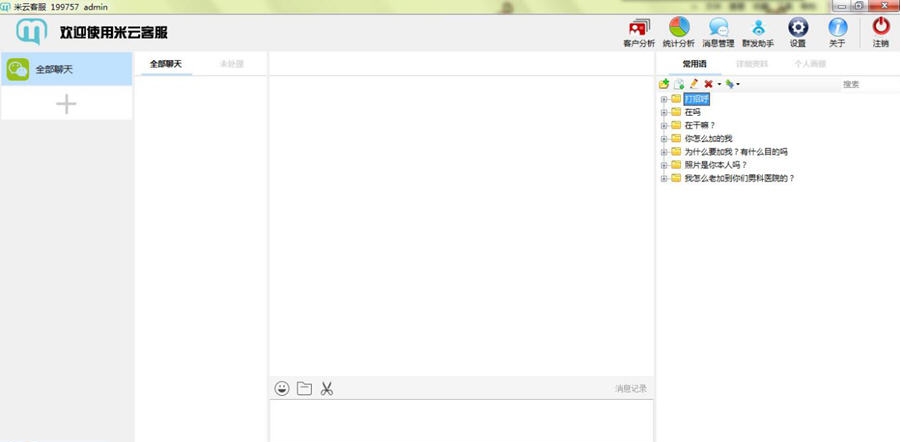Delete selected phrase with red X
Image resolution: width=901 pixels, height=442 pixels.
point(709,84)
